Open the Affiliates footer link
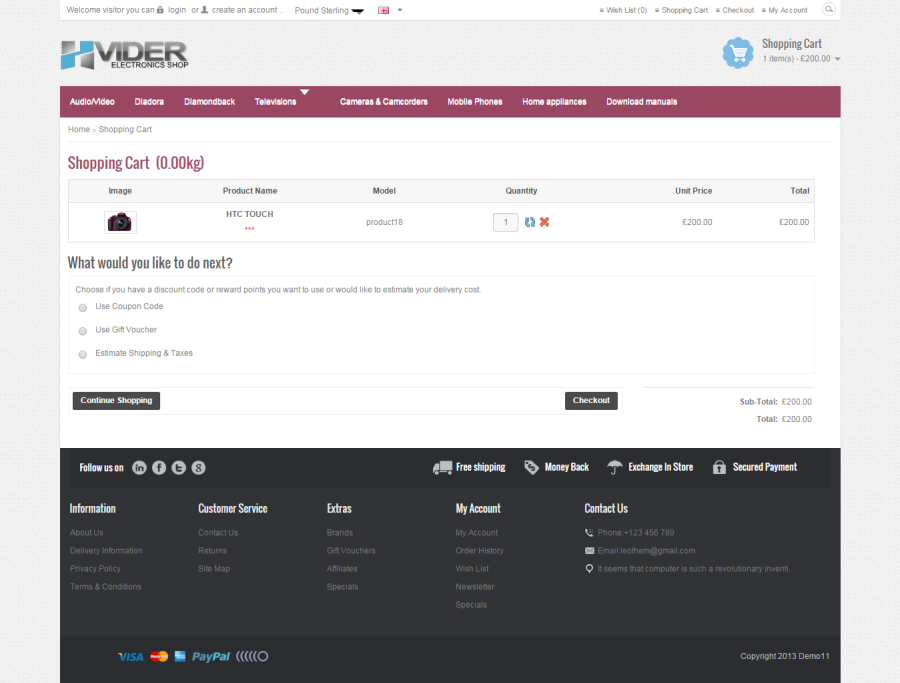The image size is (900, 683). click(342, 569)
